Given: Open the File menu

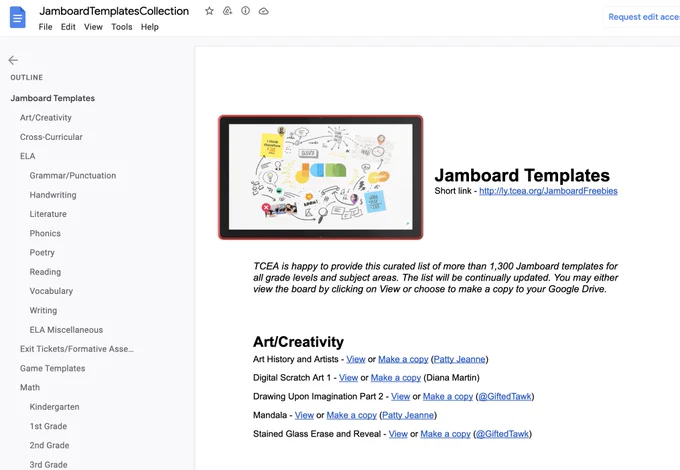Looking at the screenshot, I should 45,27.
